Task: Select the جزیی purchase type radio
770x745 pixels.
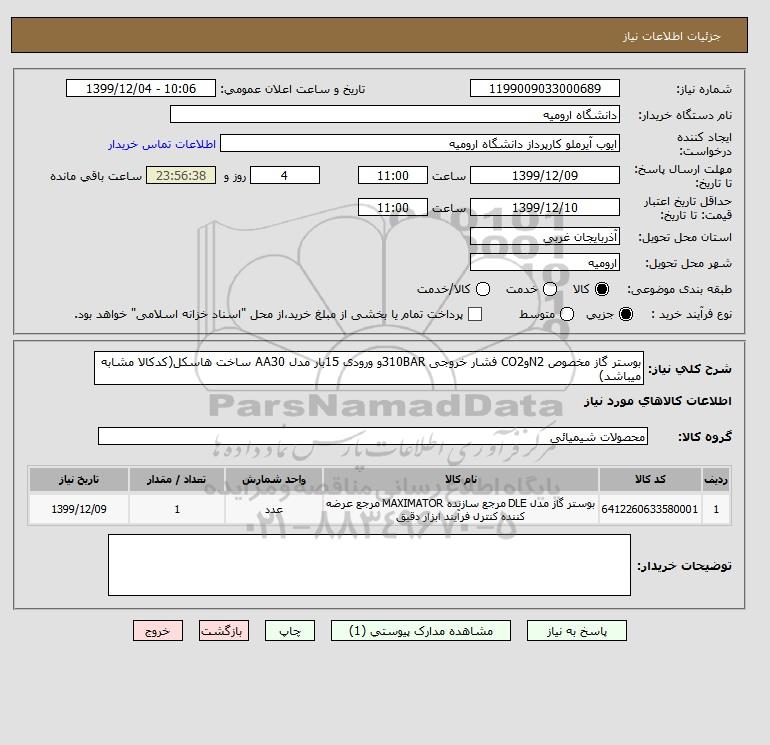Action: point(626,314)
